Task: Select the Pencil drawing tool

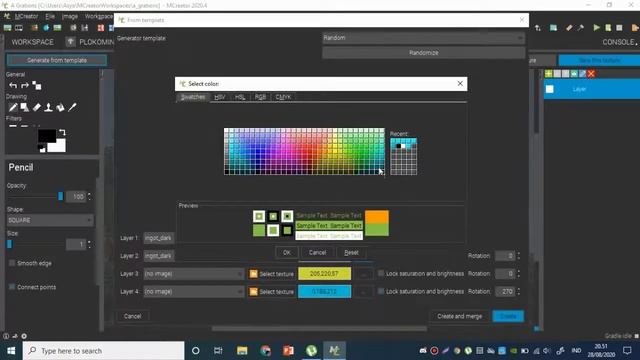Action: click(13, 107)
